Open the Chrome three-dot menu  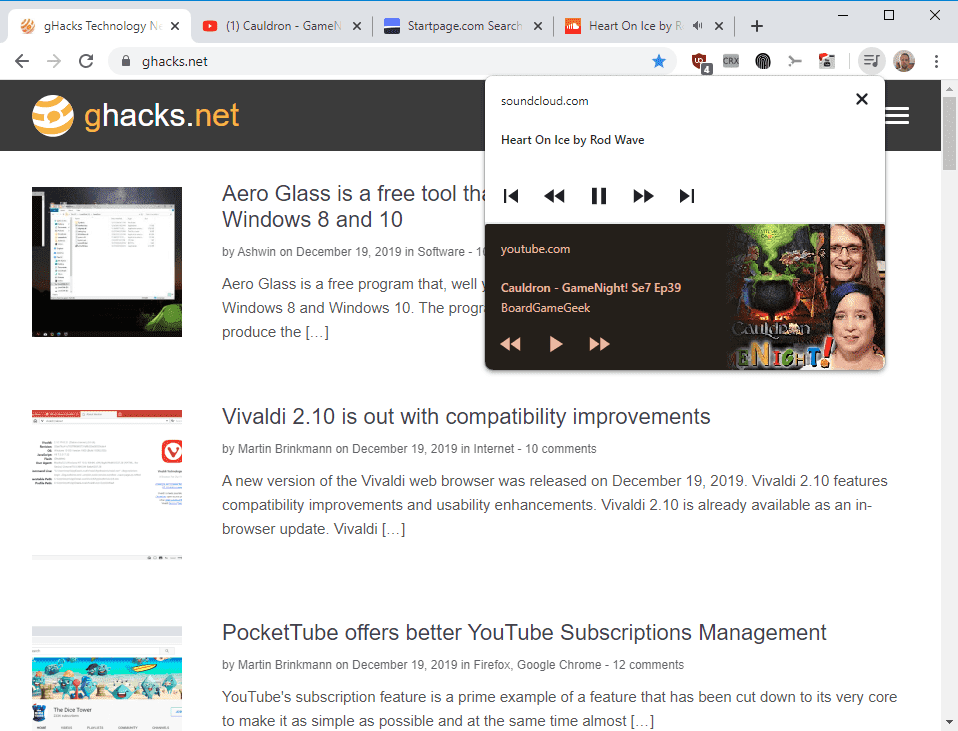click(x=936, y=61)
